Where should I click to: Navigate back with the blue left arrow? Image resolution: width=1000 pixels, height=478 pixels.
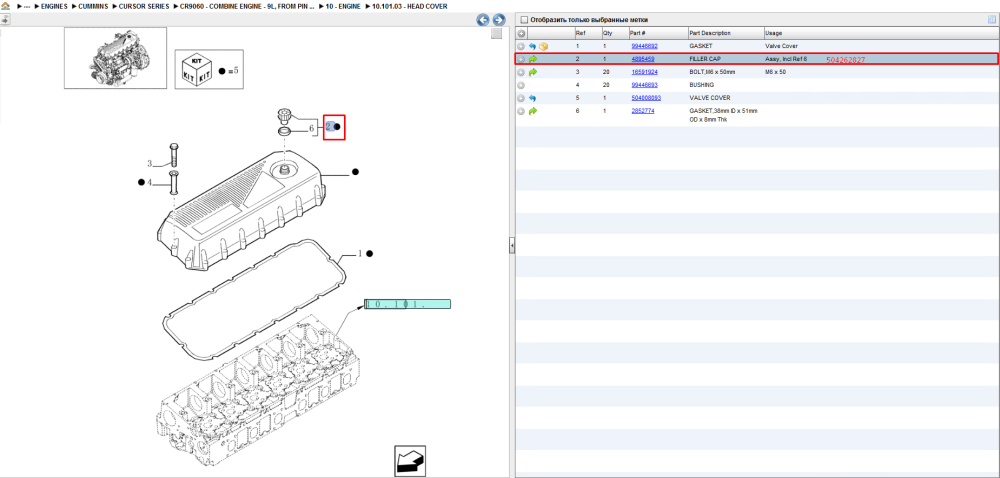[x=483, y=20]
